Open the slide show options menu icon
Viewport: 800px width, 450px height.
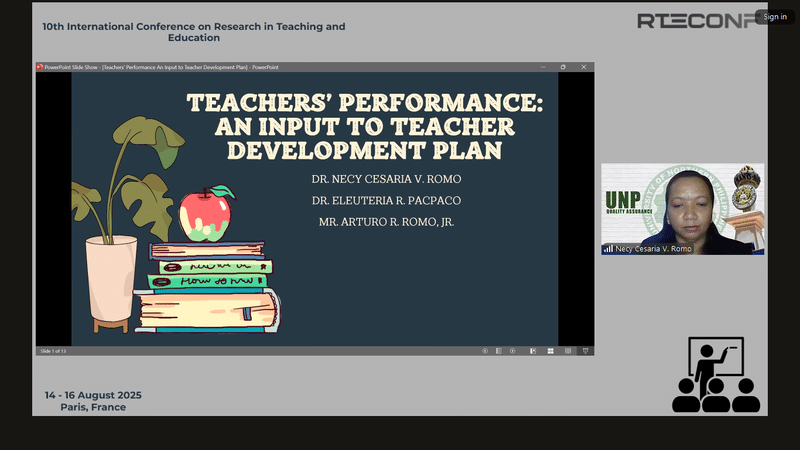[499, 351]
